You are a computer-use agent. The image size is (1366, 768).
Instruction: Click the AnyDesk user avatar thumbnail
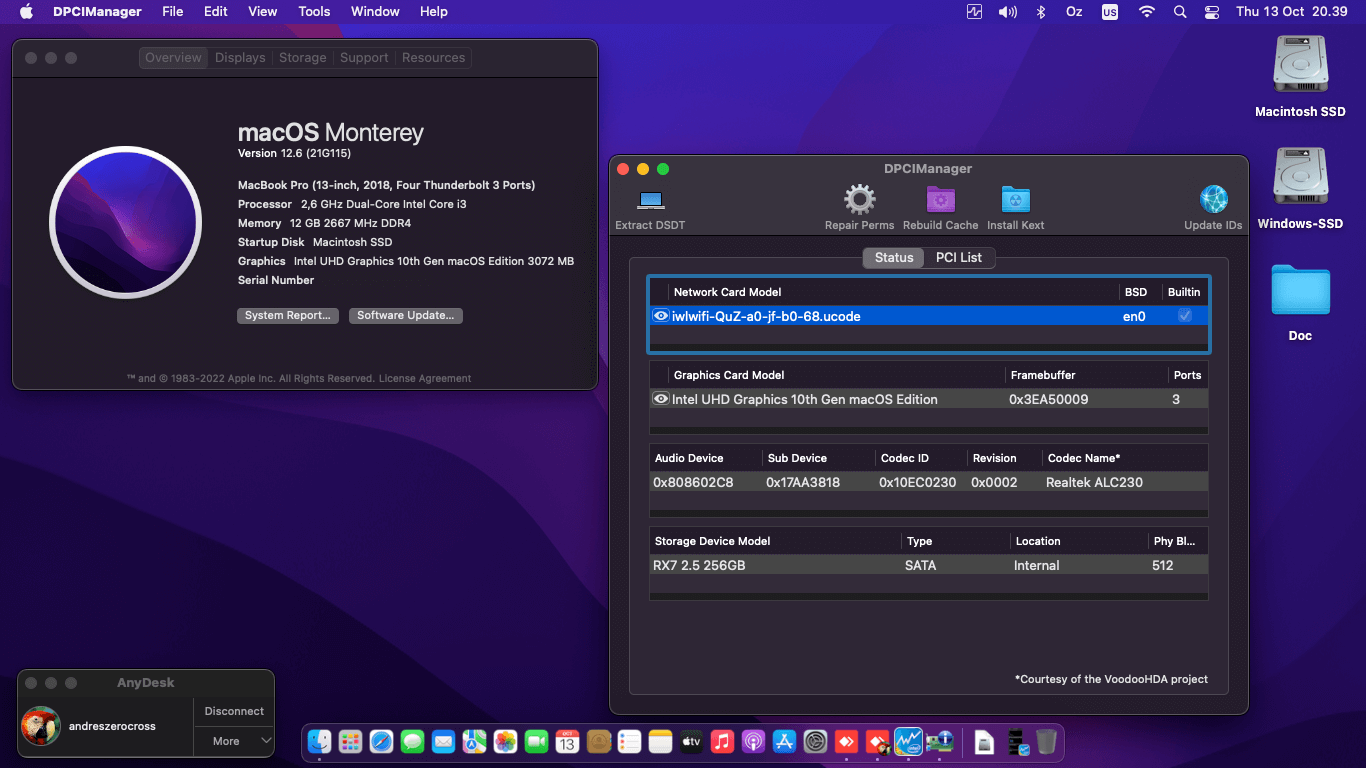41,726
